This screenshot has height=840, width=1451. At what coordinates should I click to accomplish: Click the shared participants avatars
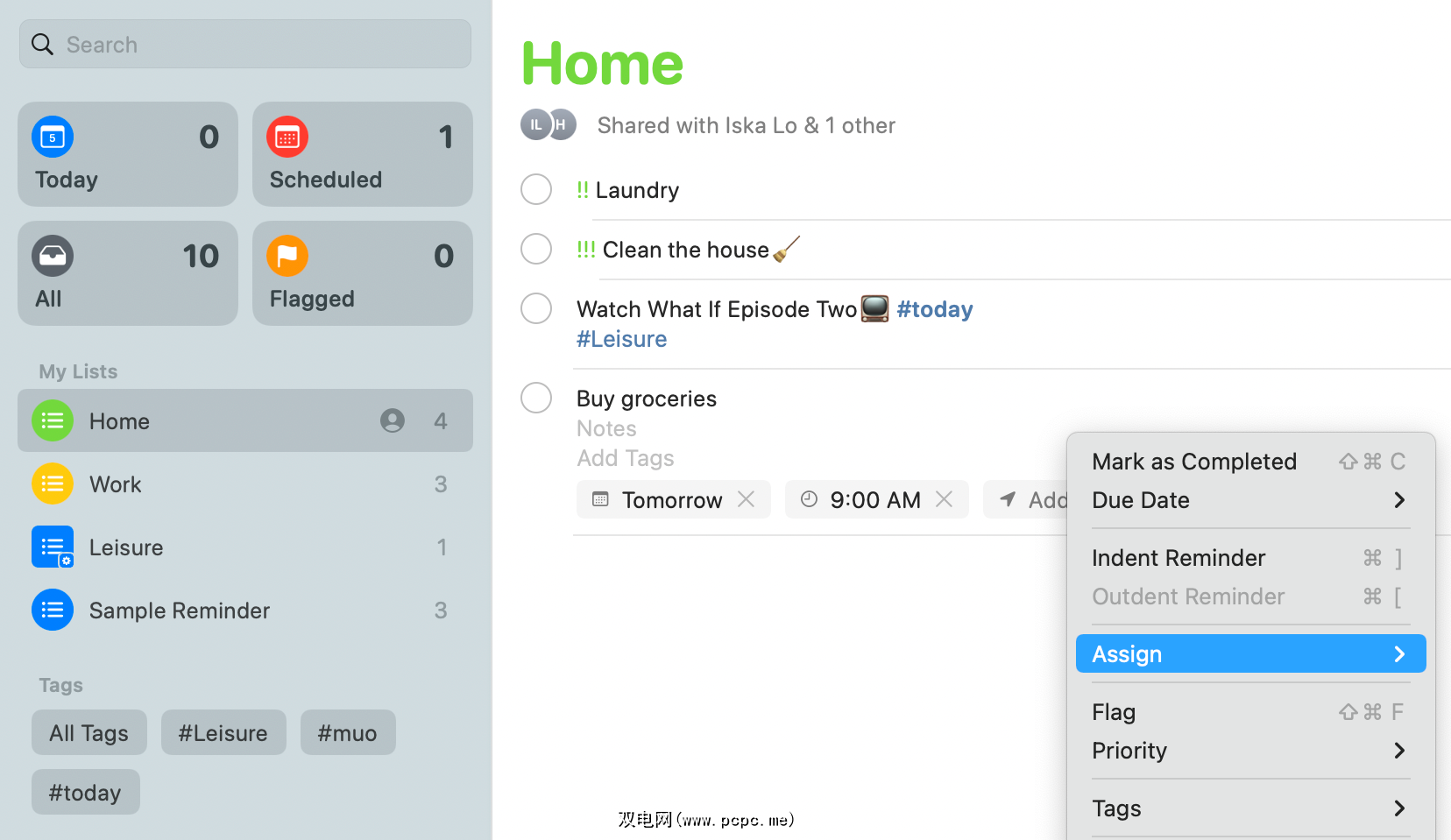549,125
